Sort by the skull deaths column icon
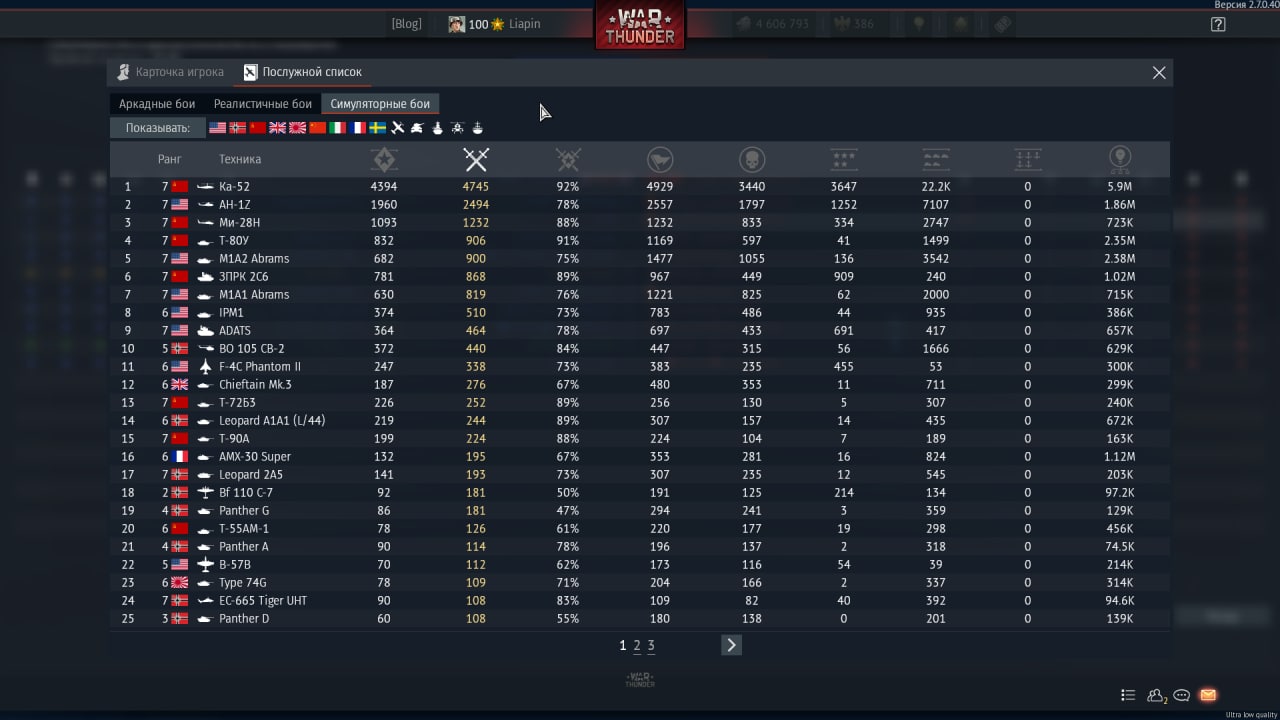The height and width of the screenshot is (720, 1280). [x=752, y=159]
